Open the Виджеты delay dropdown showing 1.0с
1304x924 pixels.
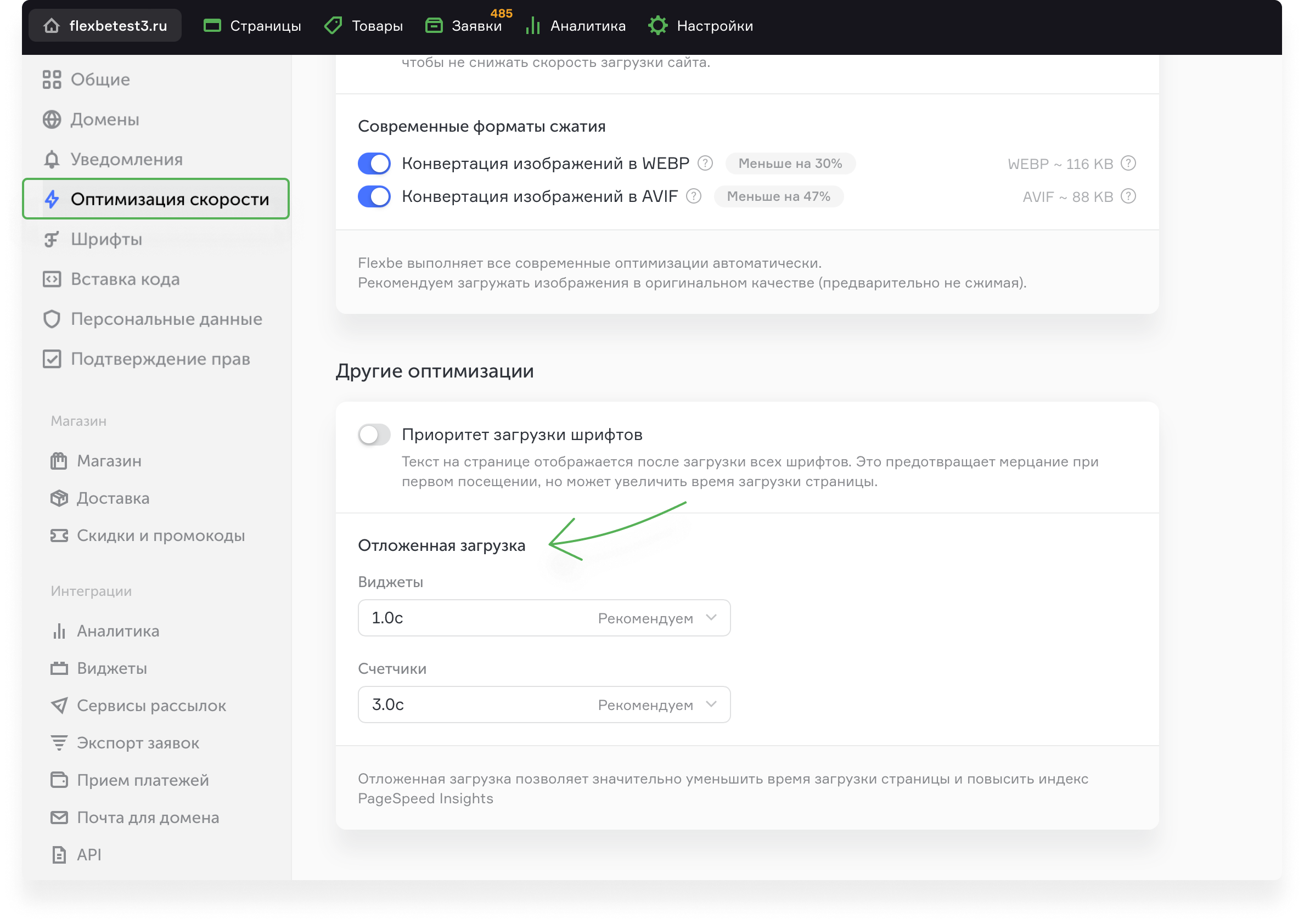[x=544, y=618]
